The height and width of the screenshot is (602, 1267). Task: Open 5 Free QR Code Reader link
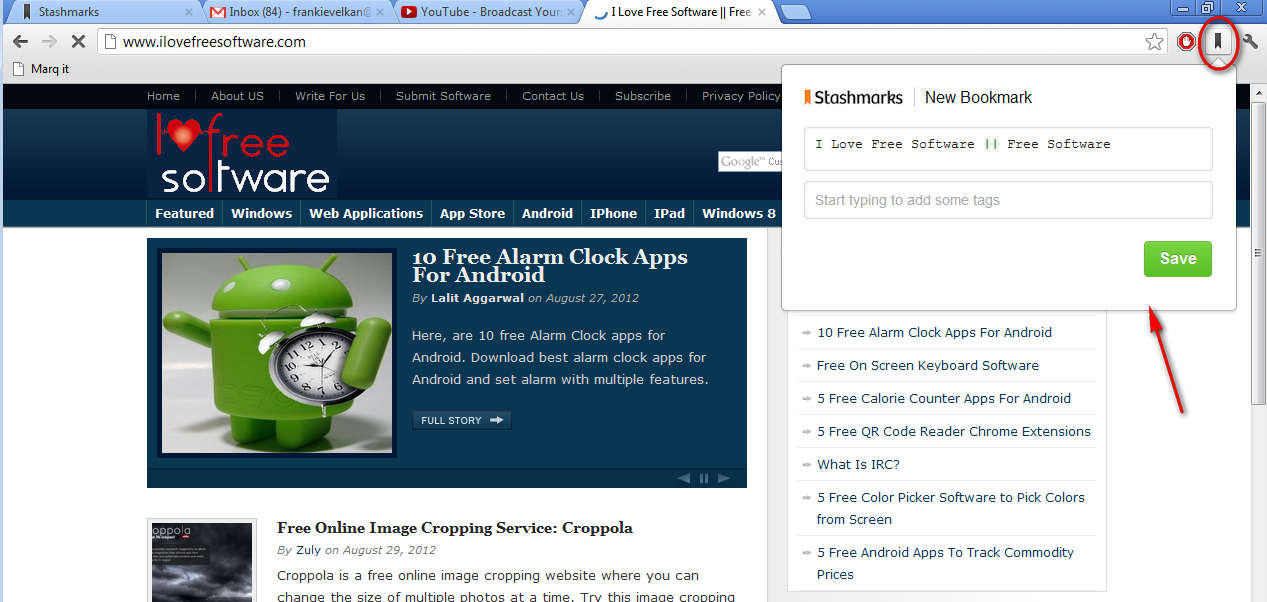(954, 431)
